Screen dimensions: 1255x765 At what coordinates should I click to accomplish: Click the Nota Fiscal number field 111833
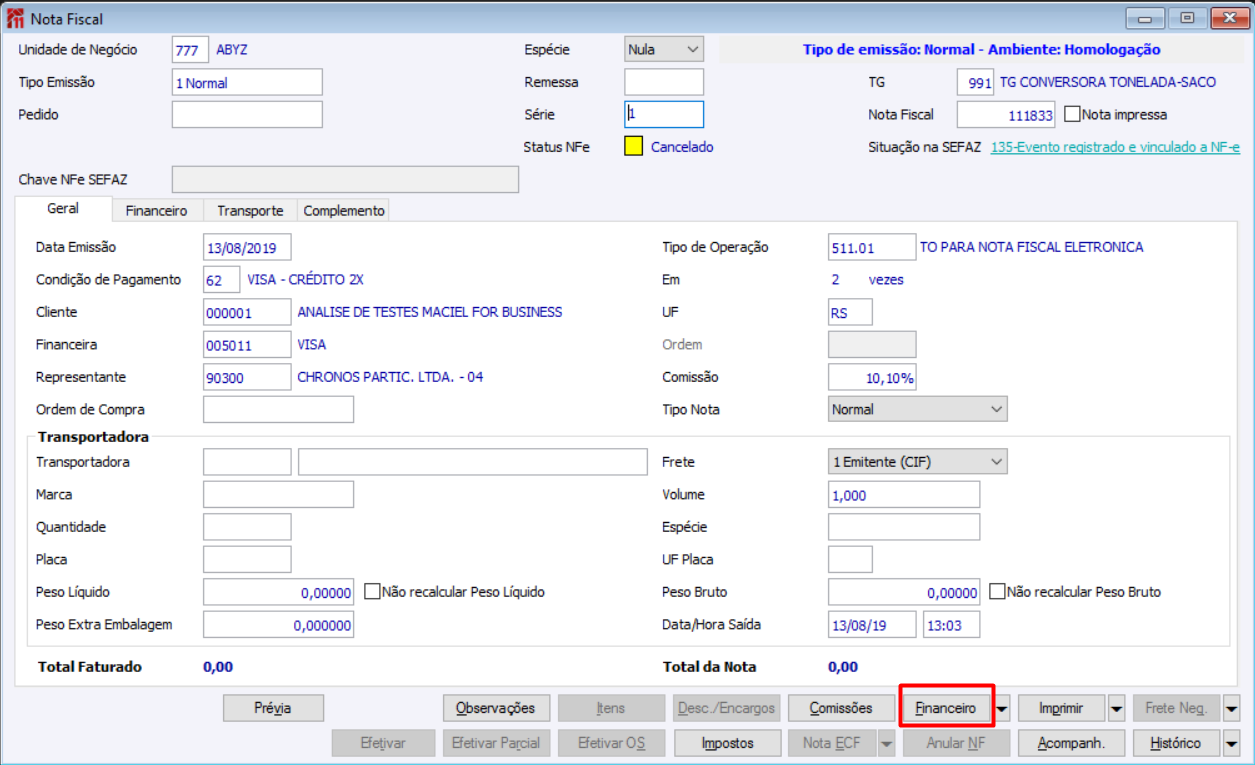(x=1006, y=115)
